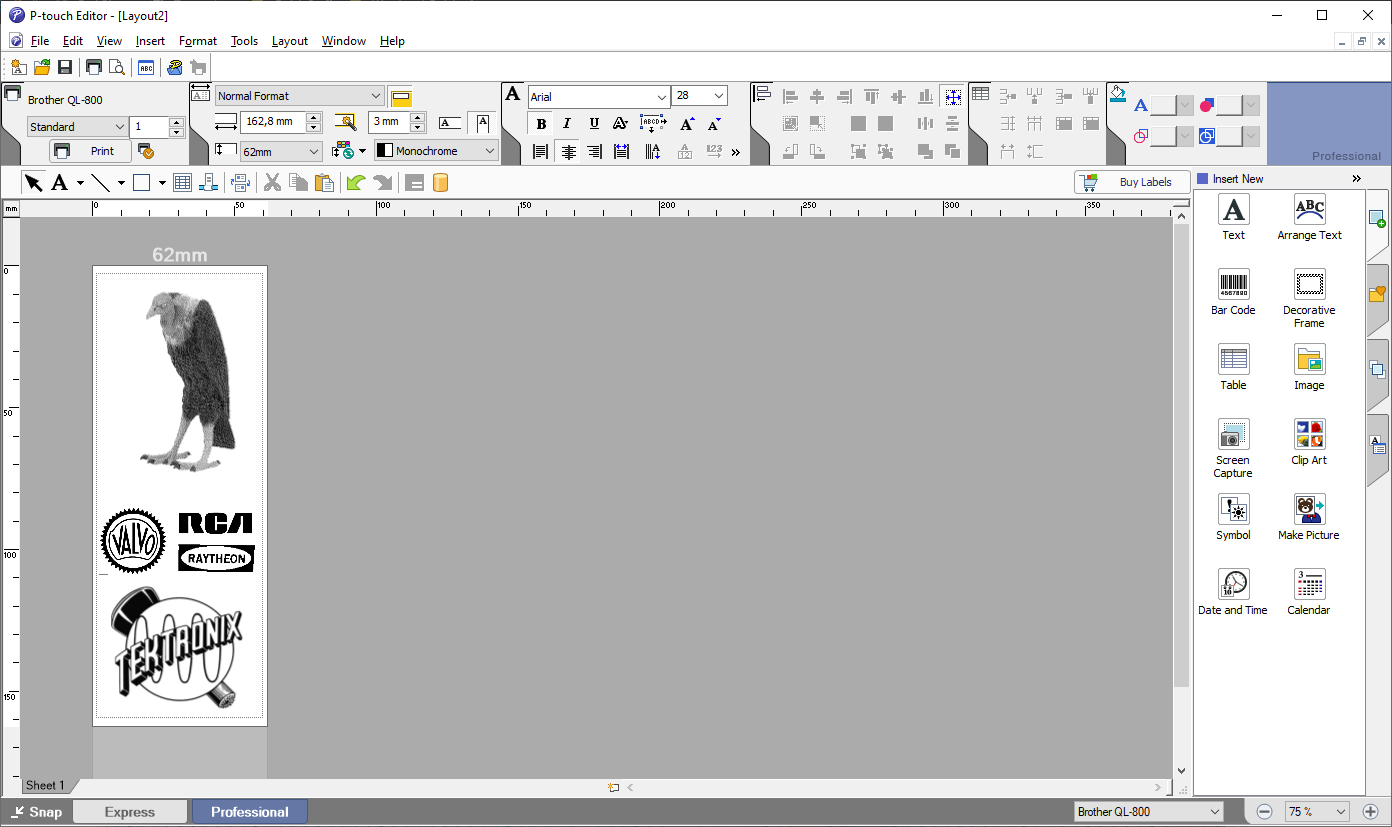The image size is (1392, 827).
Task: Insert a Bar Code object
Action: (x=1233, y=292)
